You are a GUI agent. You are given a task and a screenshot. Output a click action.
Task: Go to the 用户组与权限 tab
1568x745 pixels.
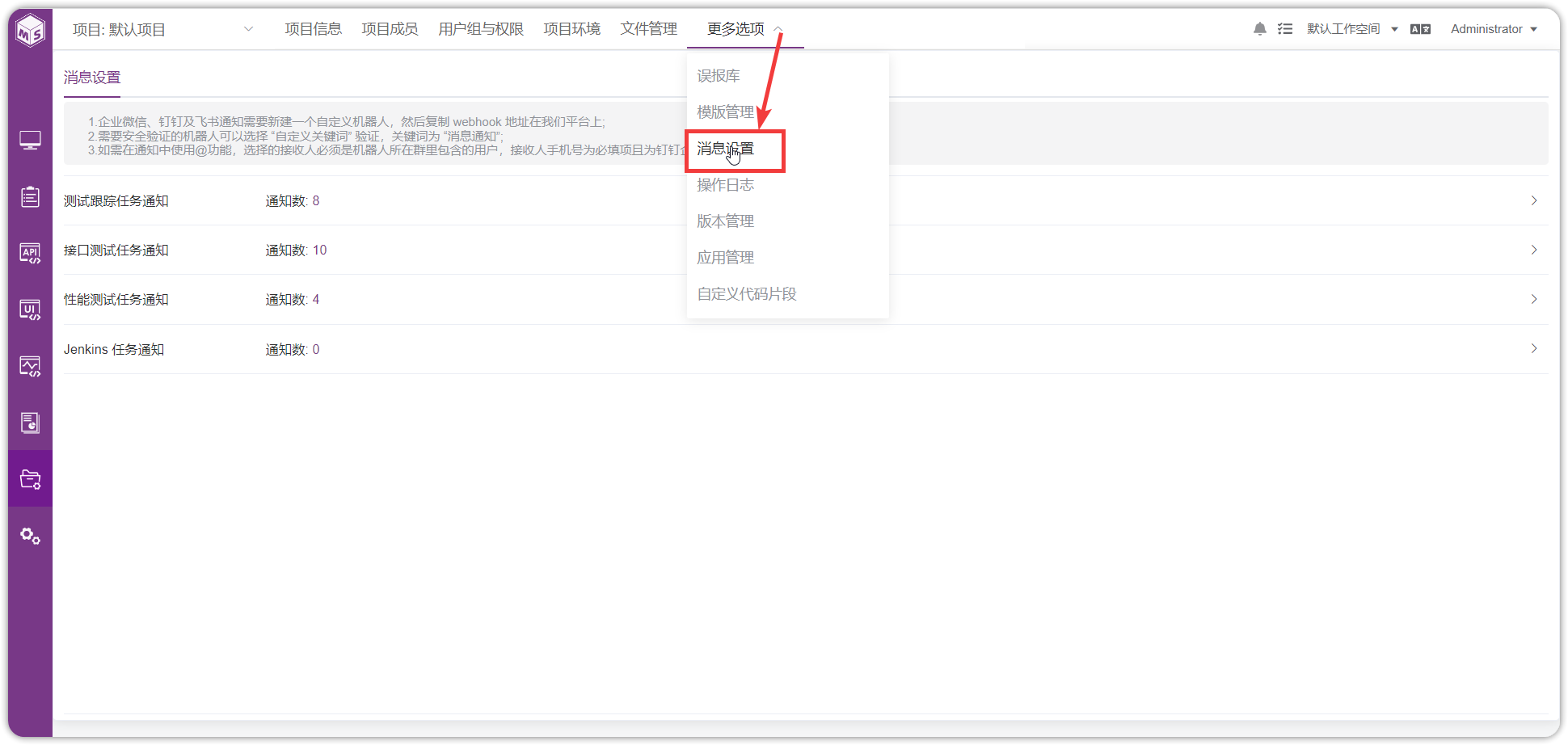click(481, 29)
